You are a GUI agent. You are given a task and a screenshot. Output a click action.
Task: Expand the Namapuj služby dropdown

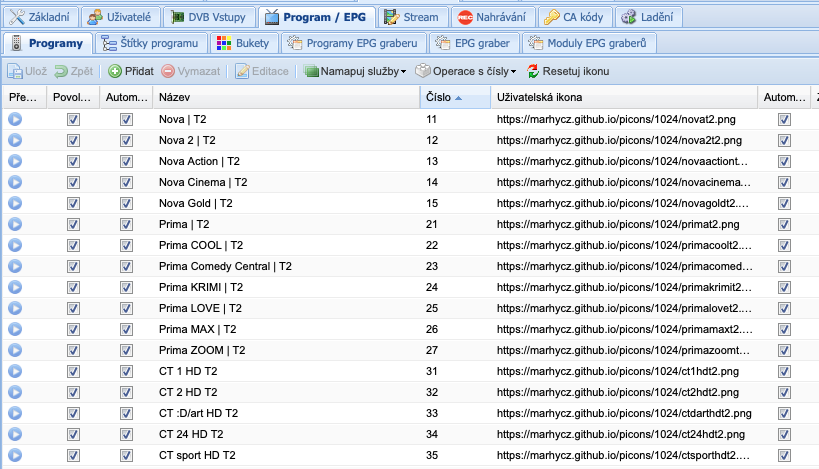coord(355,72)
